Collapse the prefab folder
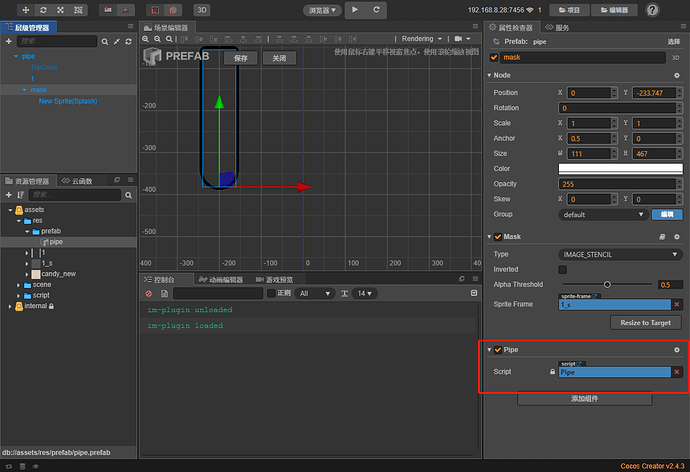The width and height of the screenshot is (690, 472). click(27, 231)
